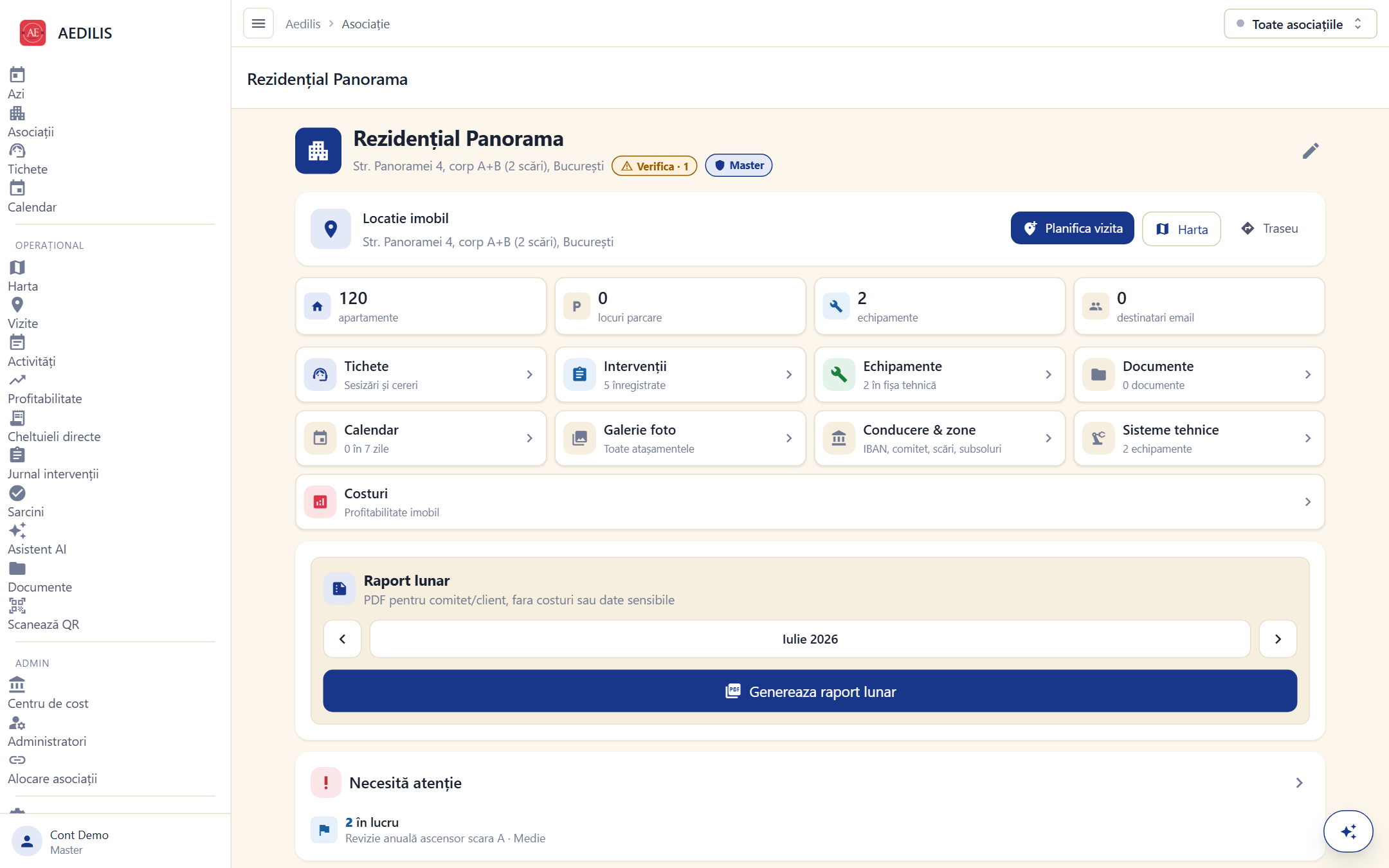
Task: Click the Locatie imobil pin icon
Action: pyautogui.click(x=331, y=229)
